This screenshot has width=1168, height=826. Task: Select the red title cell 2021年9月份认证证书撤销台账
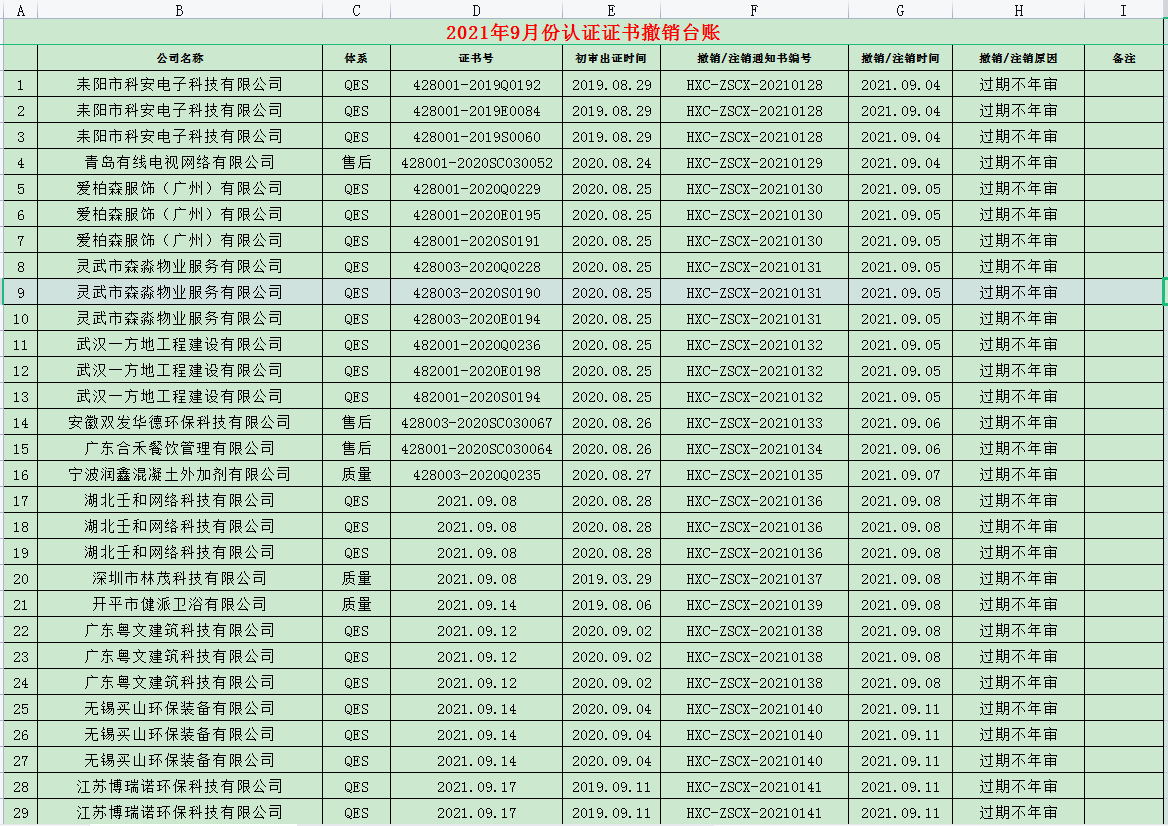(583, 32)
